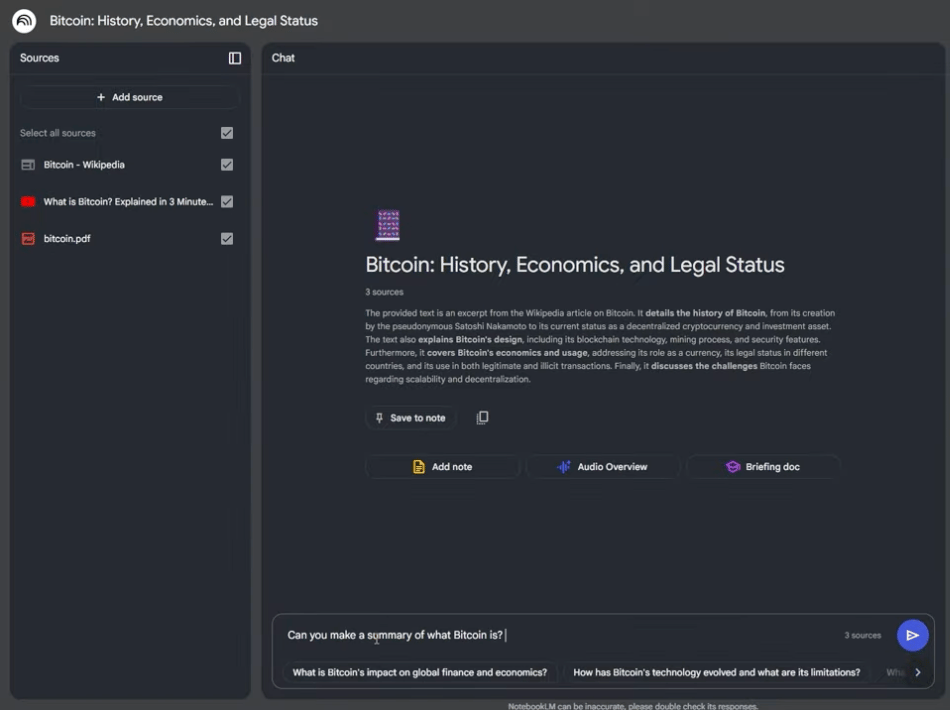The width and height of the screenshot is (950, 710).
Task: Click Save to note button
Action: point(411,418)
